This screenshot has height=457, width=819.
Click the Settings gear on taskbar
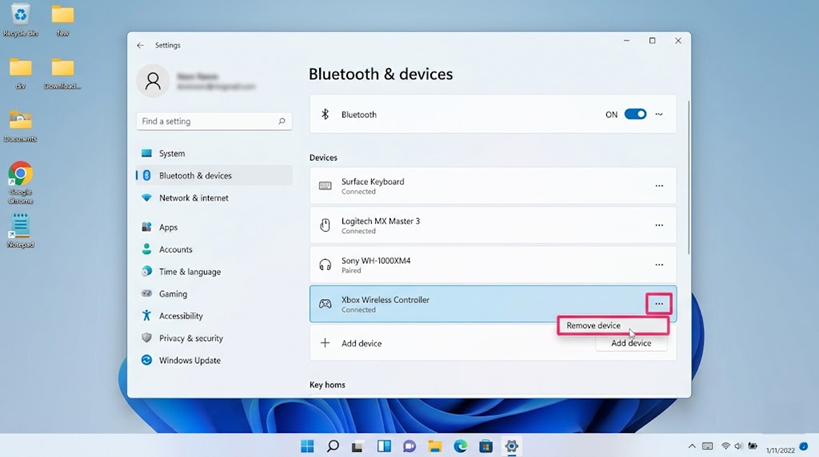click(511, 446)
